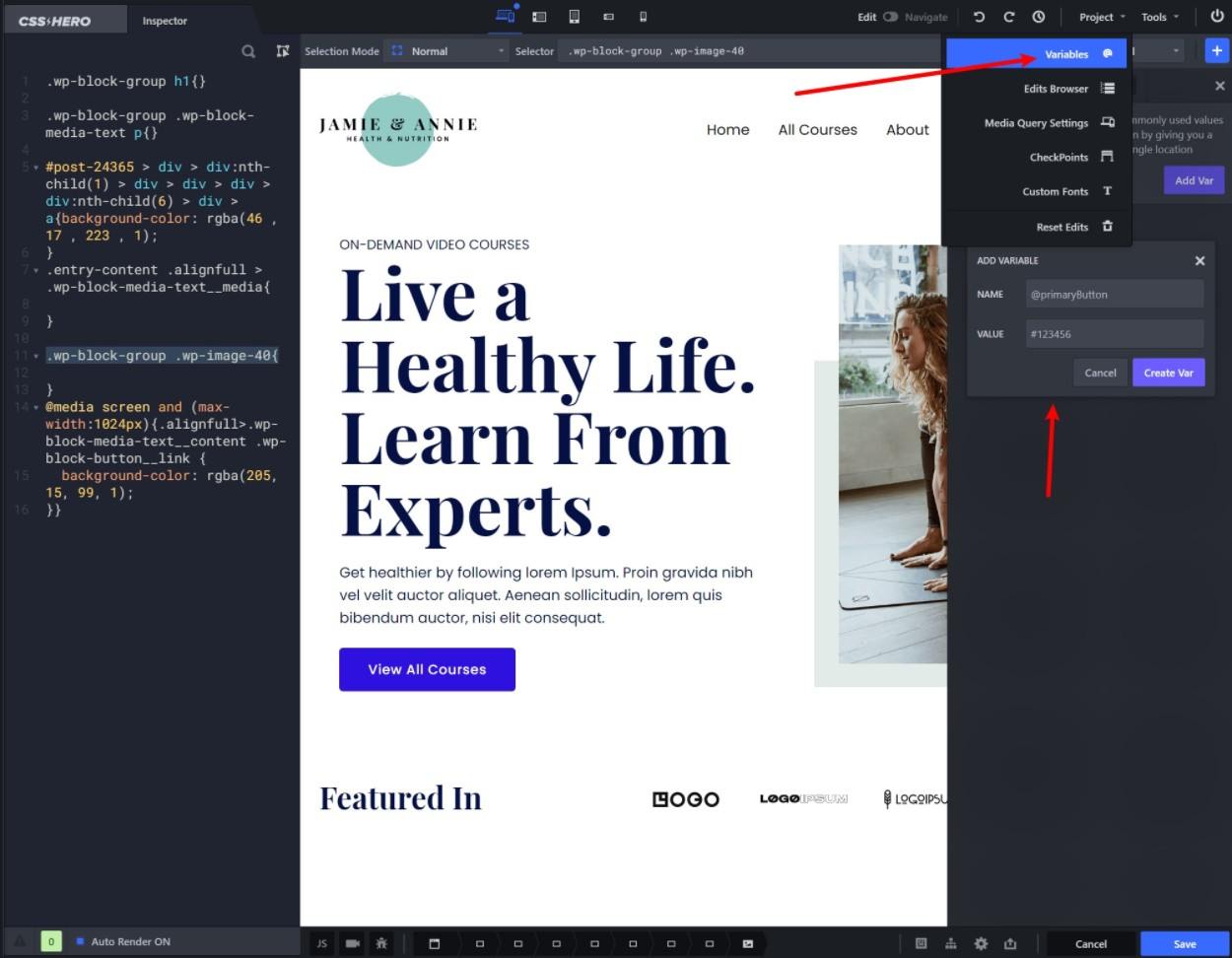The width and height of the screenshot is (1232, 958).
Task: Select the tablet portrait preview icon
Action: pyautogui.click(x=574, y=17)
